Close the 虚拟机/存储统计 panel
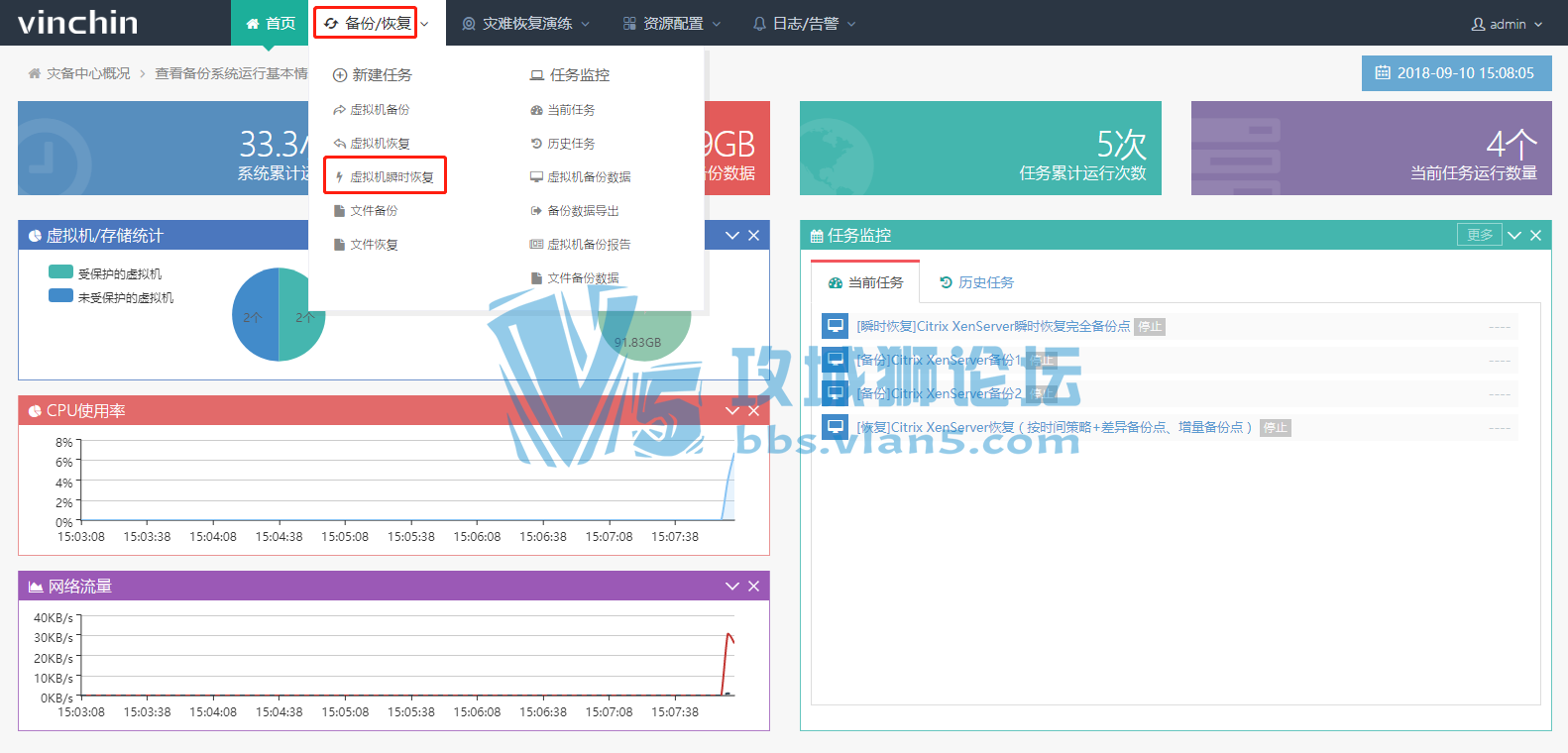Screen dimensions: 1568x753 pyautogui.click(x=754, y=236)
